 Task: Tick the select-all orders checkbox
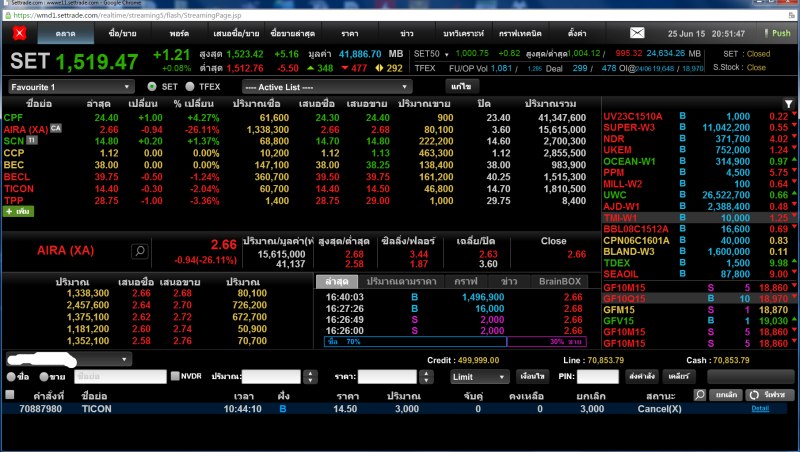(x=10, y=394)
